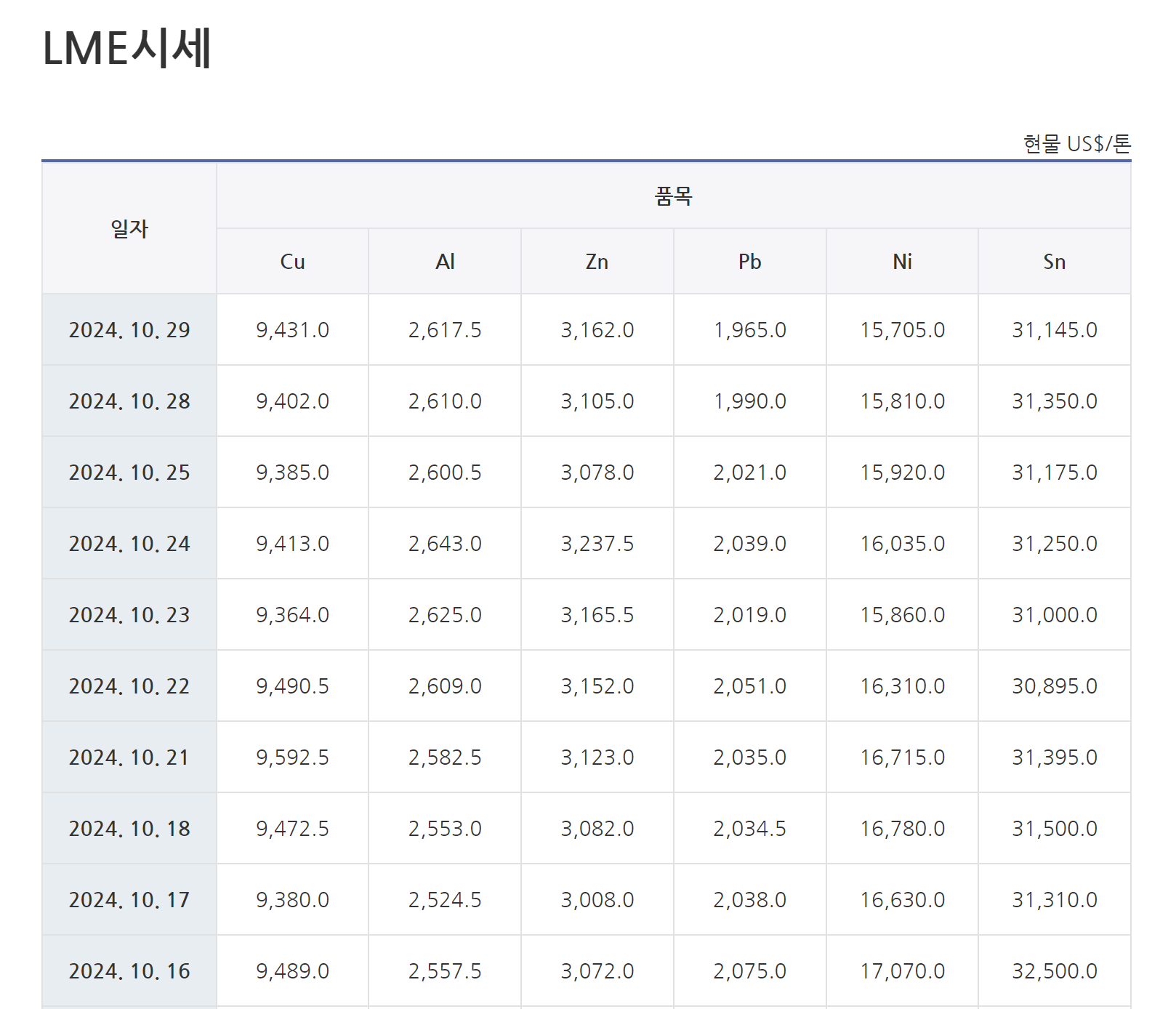
Task: Click the Zn price 3,237.5
Action: (x=597, y=544)
